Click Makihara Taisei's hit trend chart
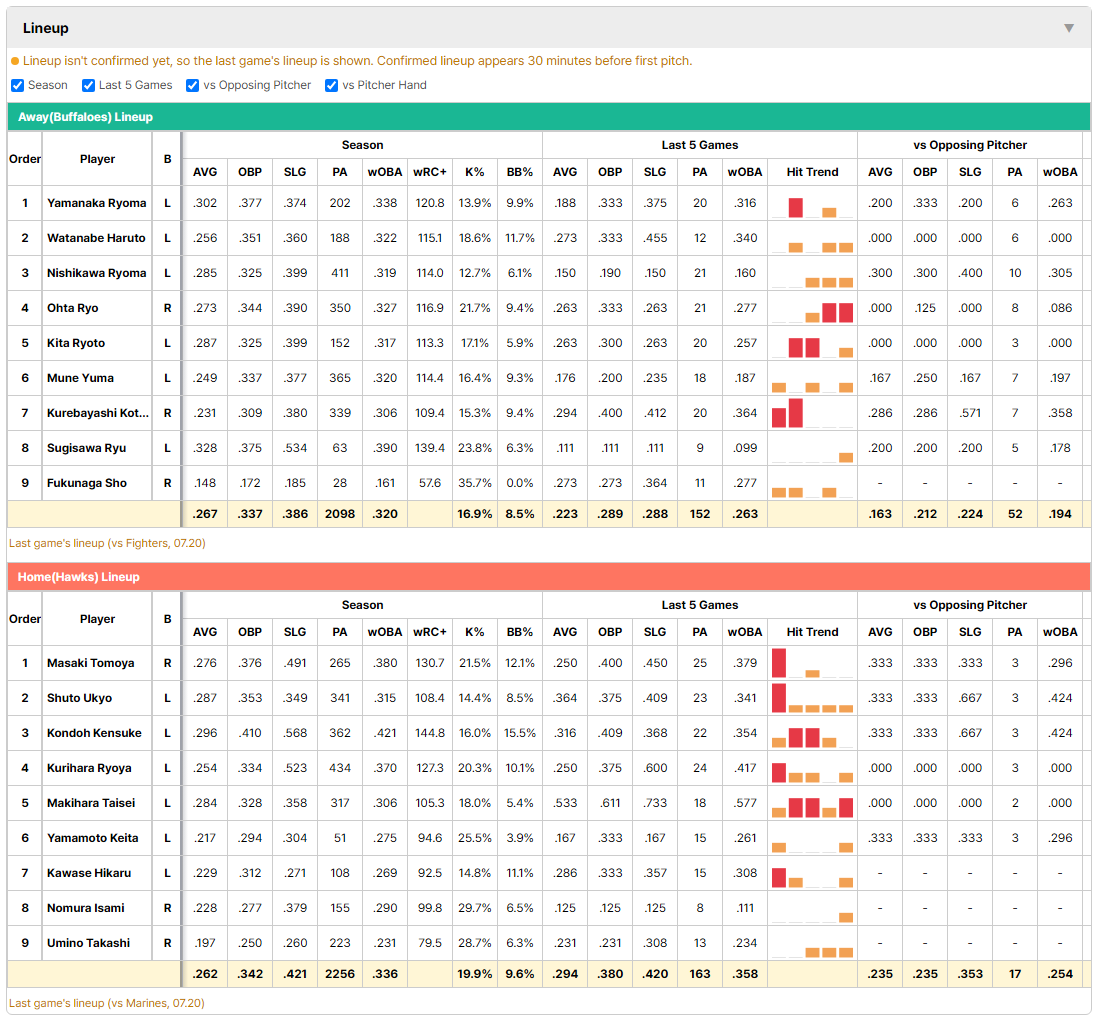The height and width of the screenshot is (1021, 1098). [x=812, y=804]
